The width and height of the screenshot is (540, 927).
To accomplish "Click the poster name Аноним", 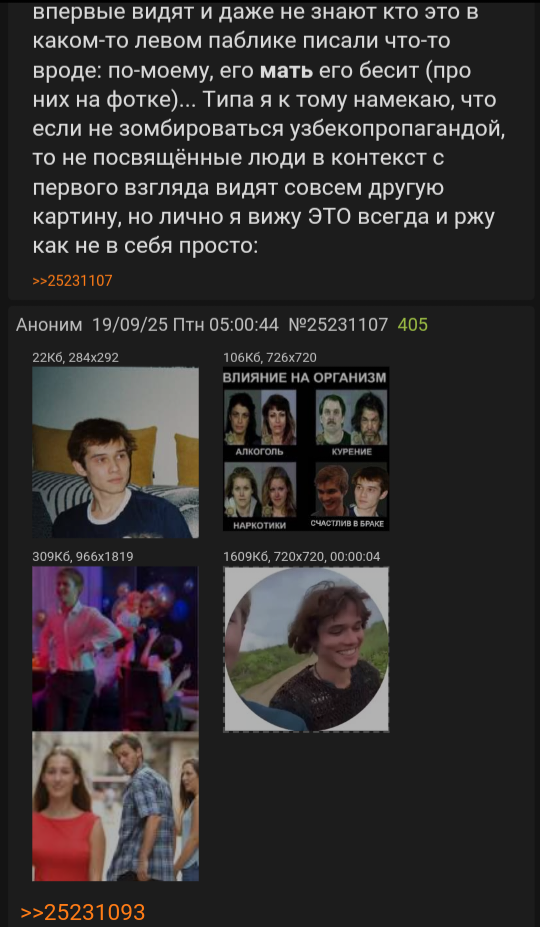I will pos(49,325).
